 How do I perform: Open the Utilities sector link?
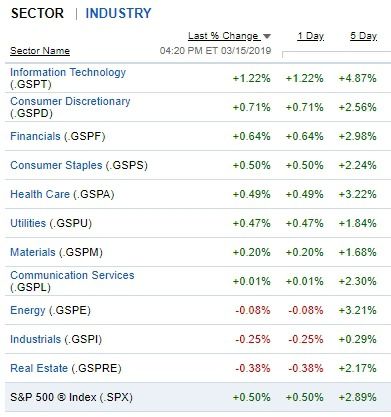(x=28, y=223)
